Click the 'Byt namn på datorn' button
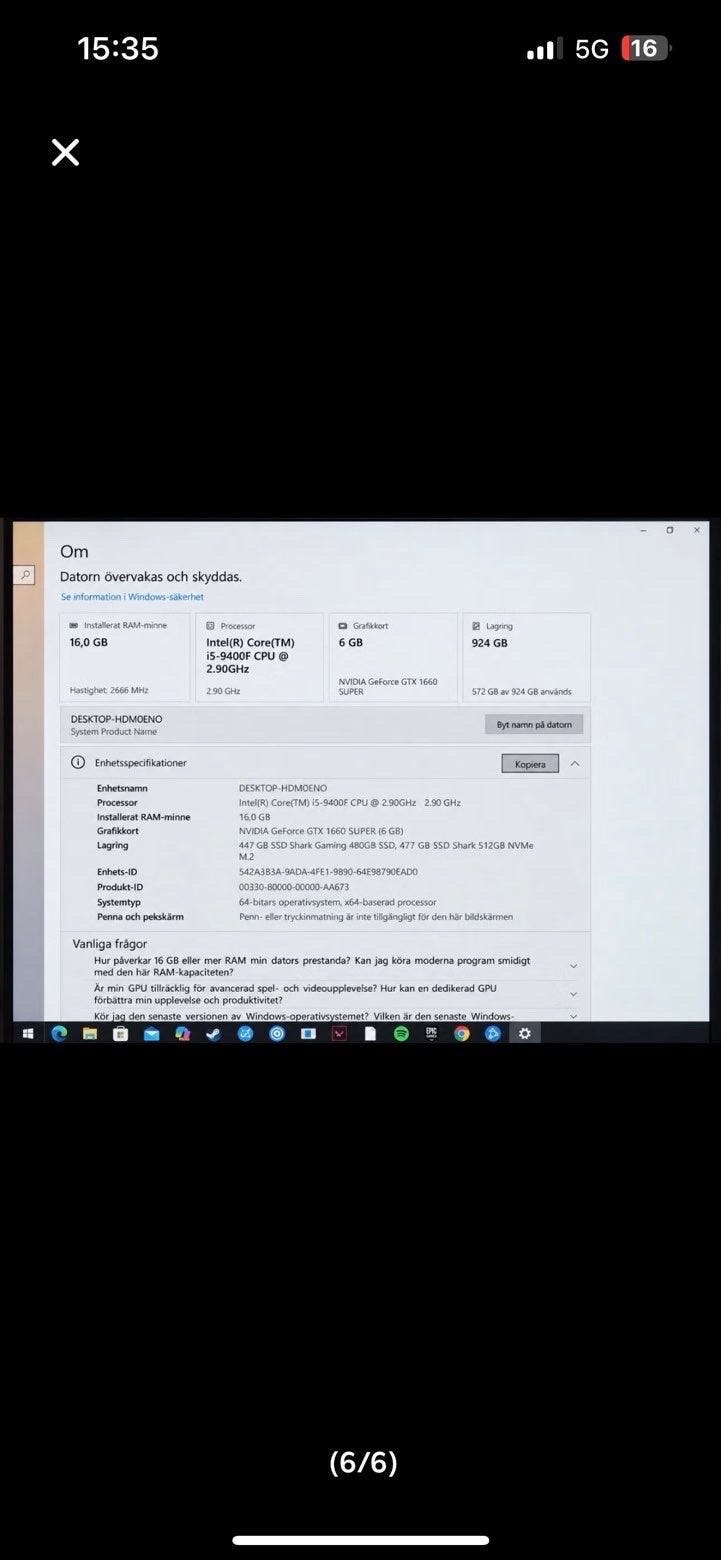This screenshot has height=1560, width=721. (534, 724)
